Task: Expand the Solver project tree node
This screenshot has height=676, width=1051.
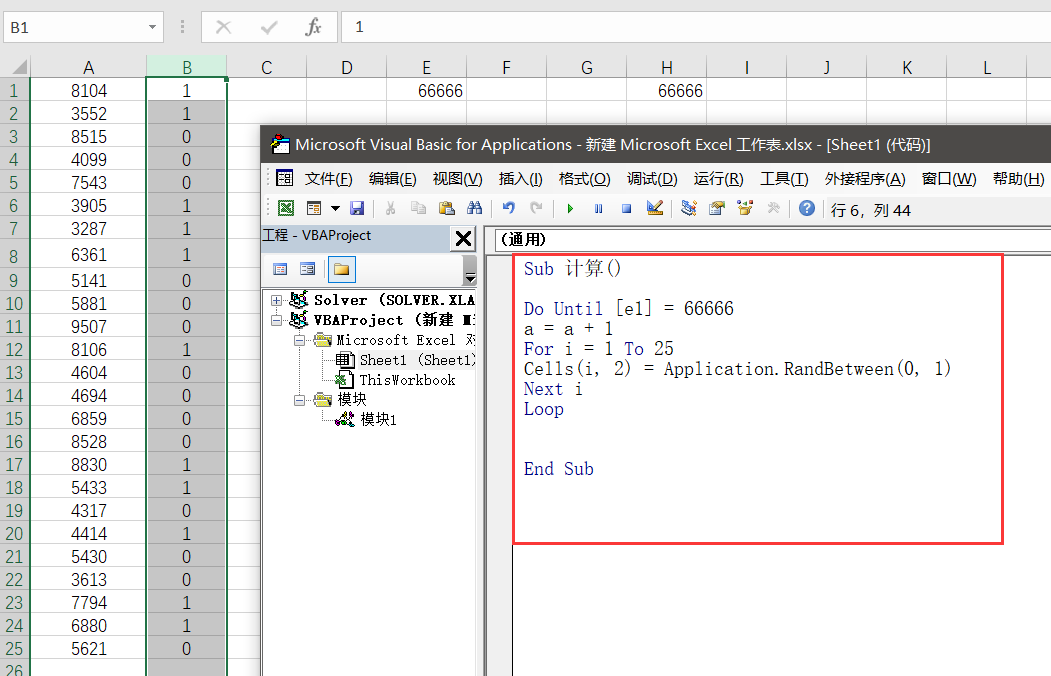Action: 277,300
